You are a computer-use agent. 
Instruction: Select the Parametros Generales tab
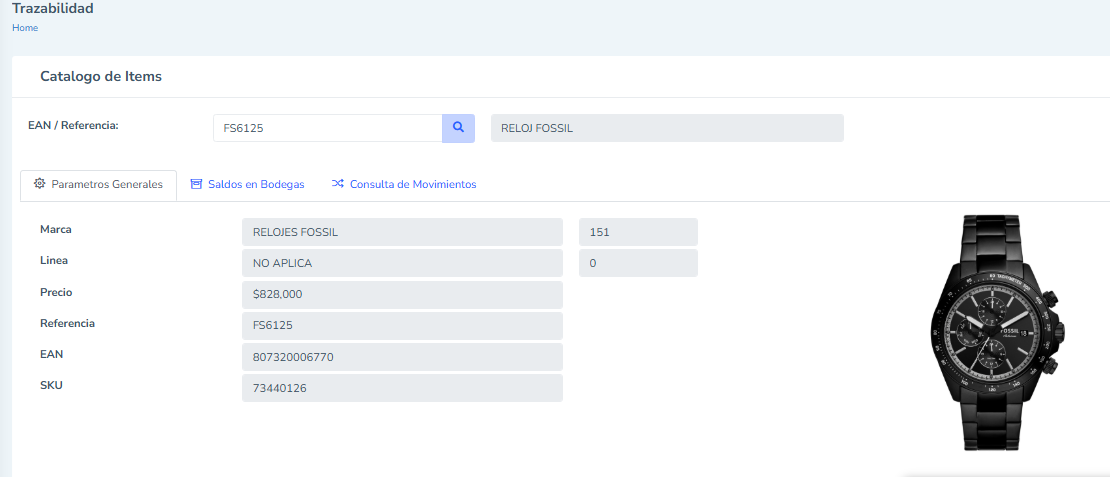(106, 185)
